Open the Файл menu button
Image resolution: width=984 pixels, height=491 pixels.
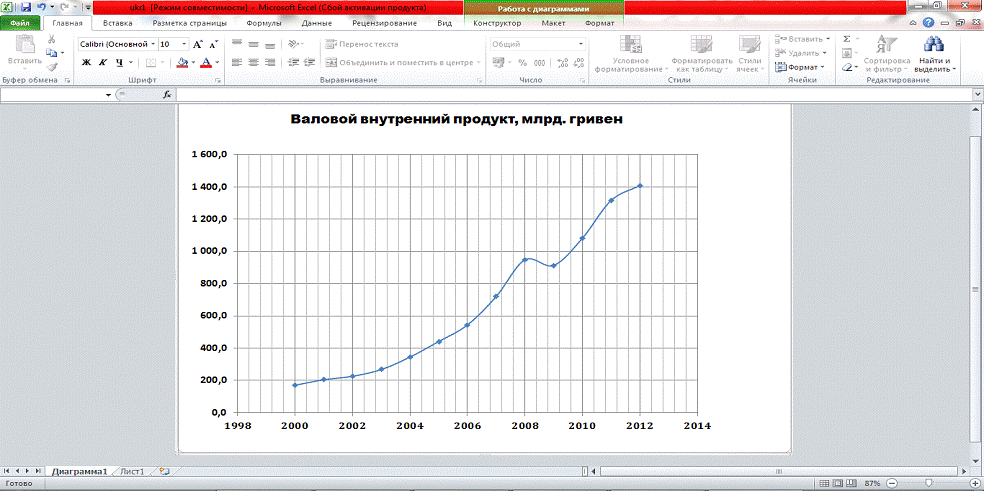click(20, 22)
